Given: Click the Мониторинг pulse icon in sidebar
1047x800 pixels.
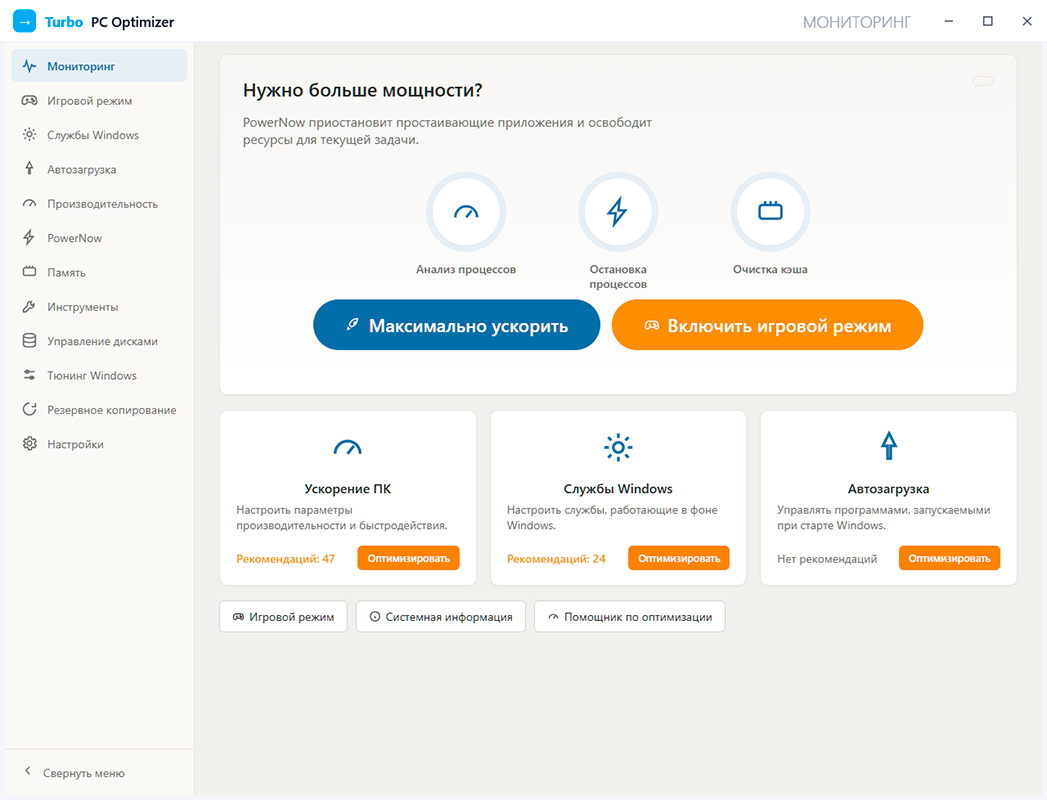Looking at the screenshot, I should click(29, 66).
